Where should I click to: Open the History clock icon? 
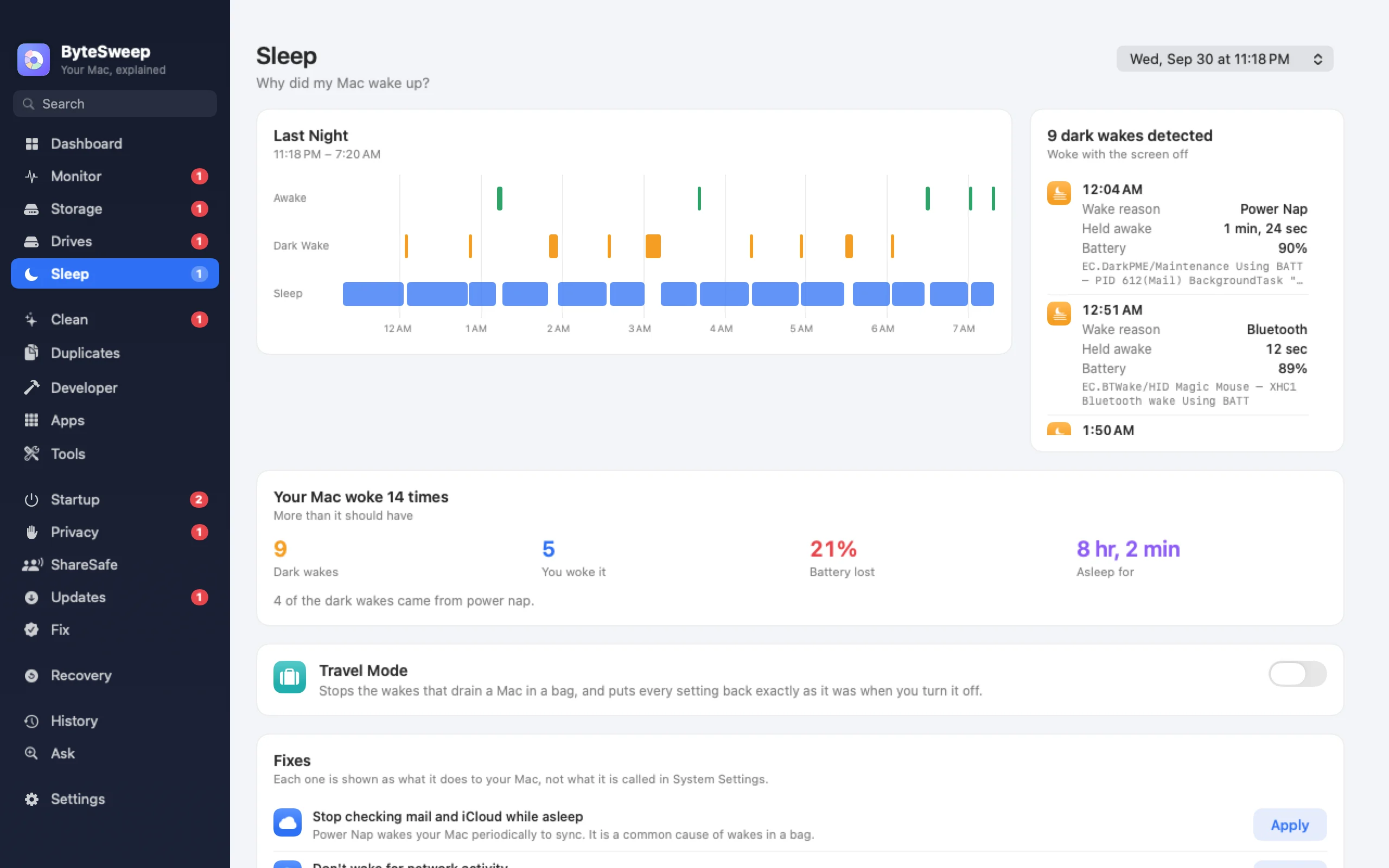tap(31, 721)
